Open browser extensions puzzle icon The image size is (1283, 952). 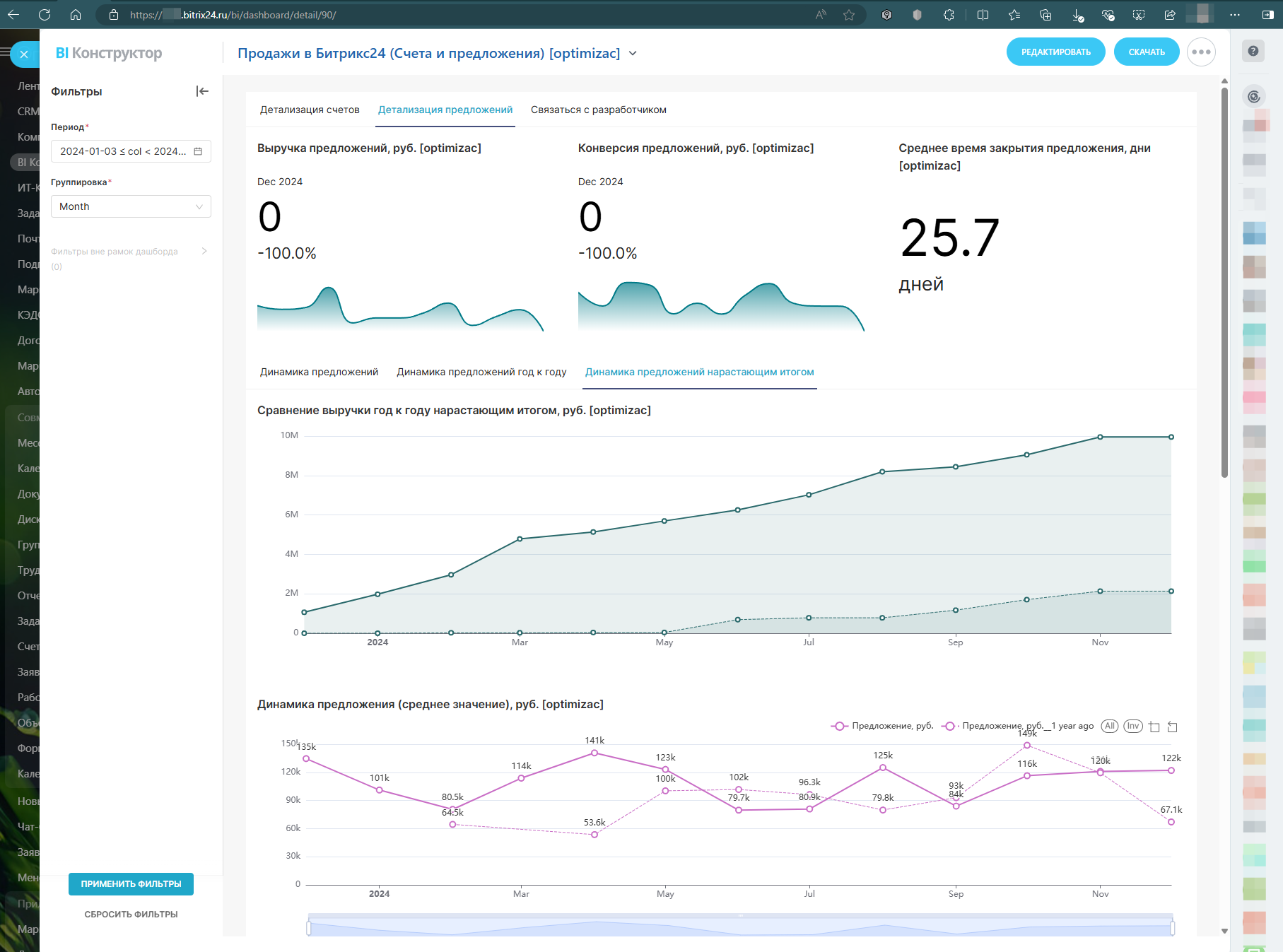pyautogui.click(x=949, y=15)
